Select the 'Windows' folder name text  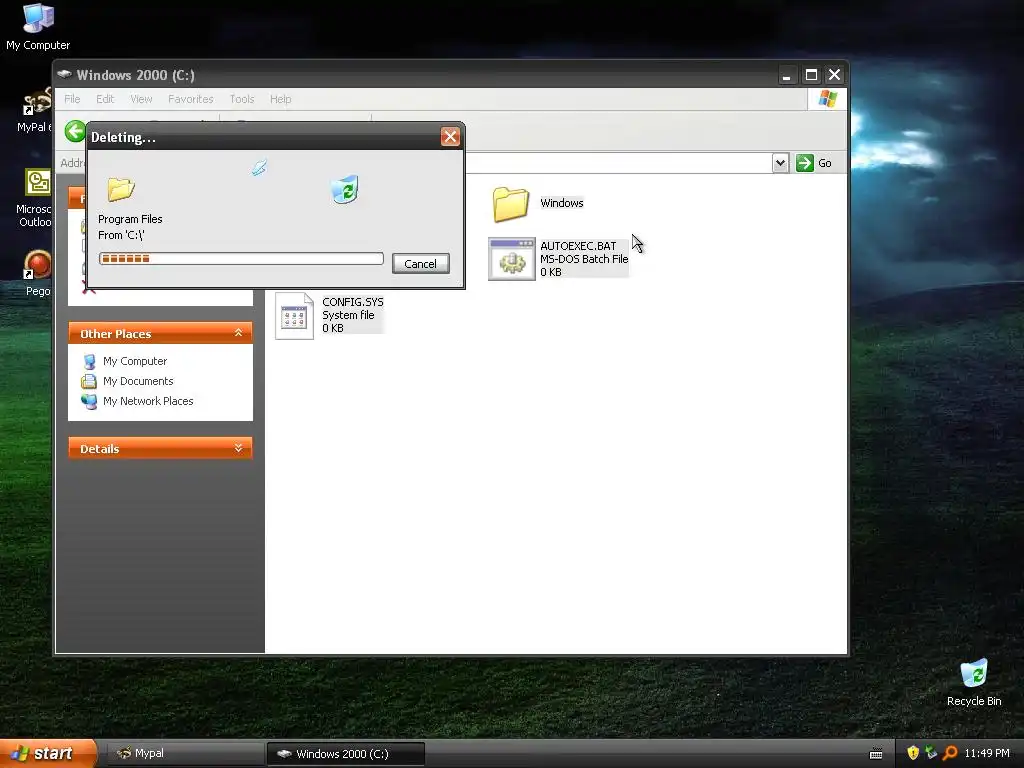(x=562, y=203)
